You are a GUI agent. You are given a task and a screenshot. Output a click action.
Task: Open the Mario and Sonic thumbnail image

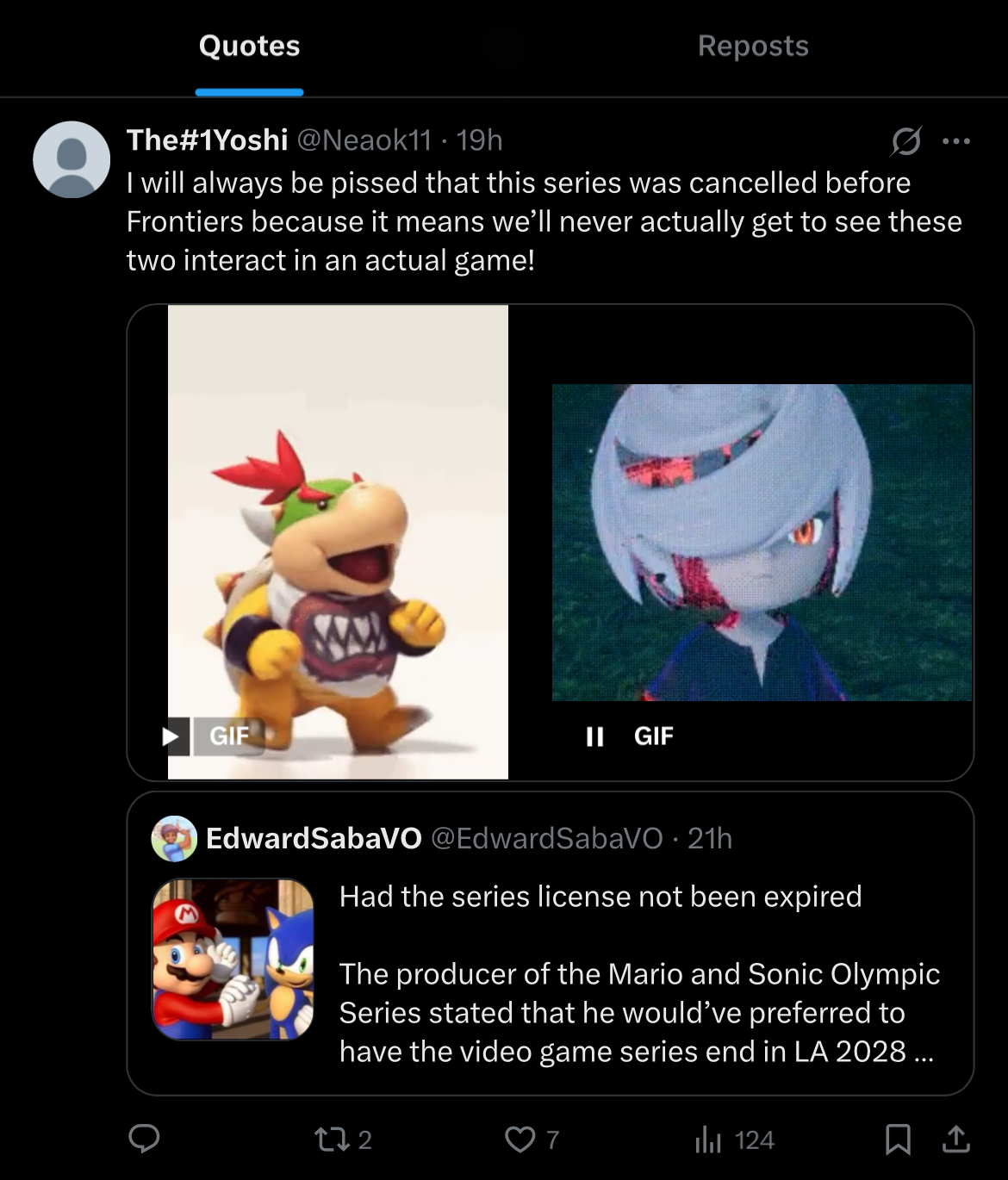click(233, 959)
